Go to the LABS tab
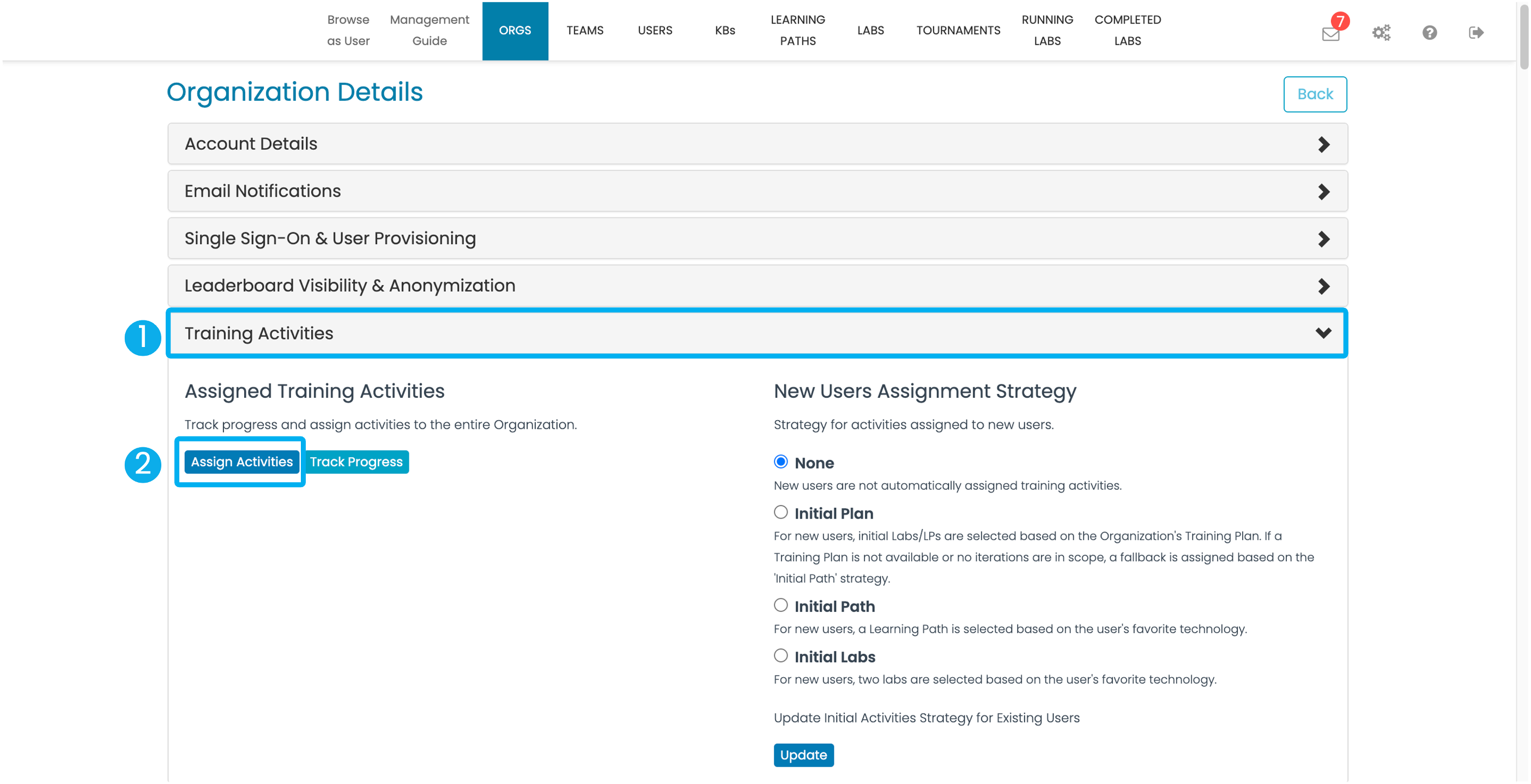 click(x=870, y=31)
